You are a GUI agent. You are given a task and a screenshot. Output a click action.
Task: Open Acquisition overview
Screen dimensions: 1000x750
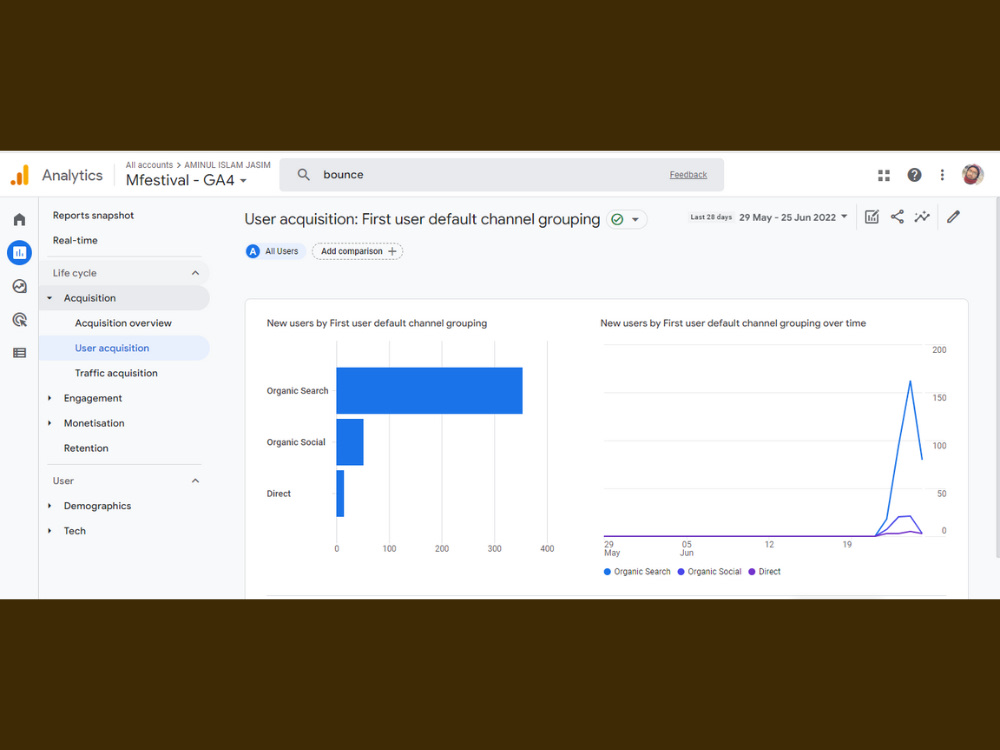pos(123,323)
